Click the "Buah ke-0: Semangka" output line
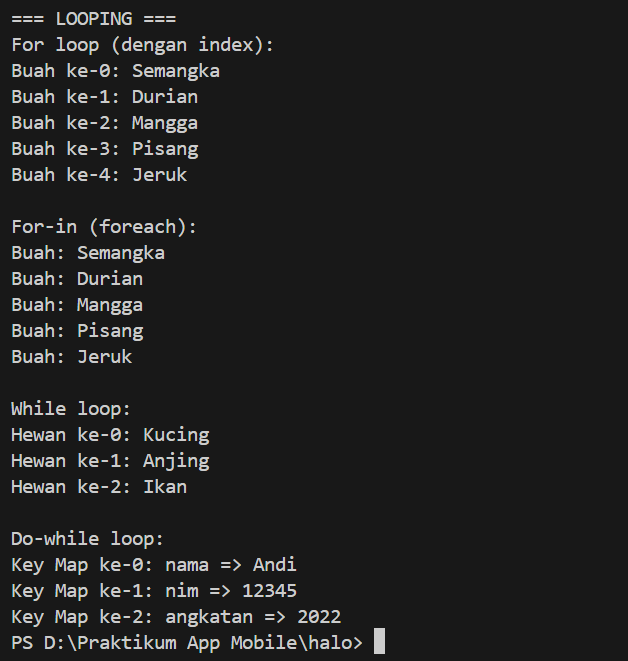Image resolution: width=628 pixels, height=661 pixels. tap(115, 70)
